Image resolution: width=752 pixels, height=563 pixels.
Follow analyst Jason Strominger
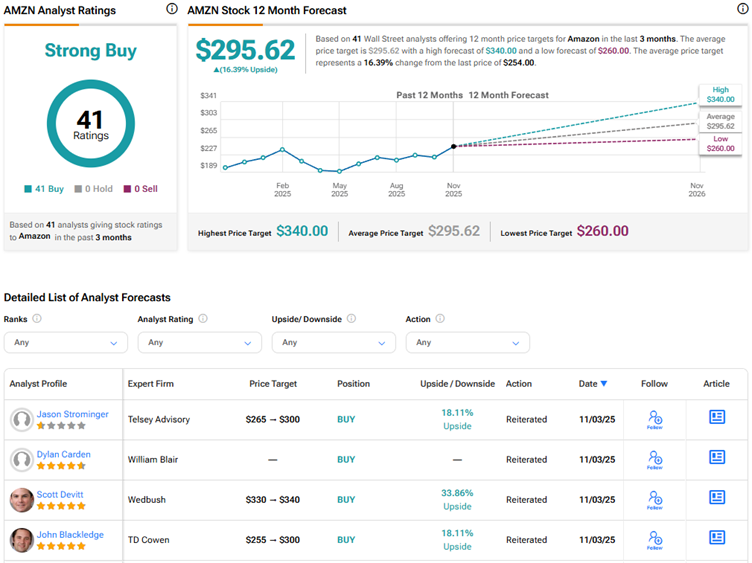654,419
